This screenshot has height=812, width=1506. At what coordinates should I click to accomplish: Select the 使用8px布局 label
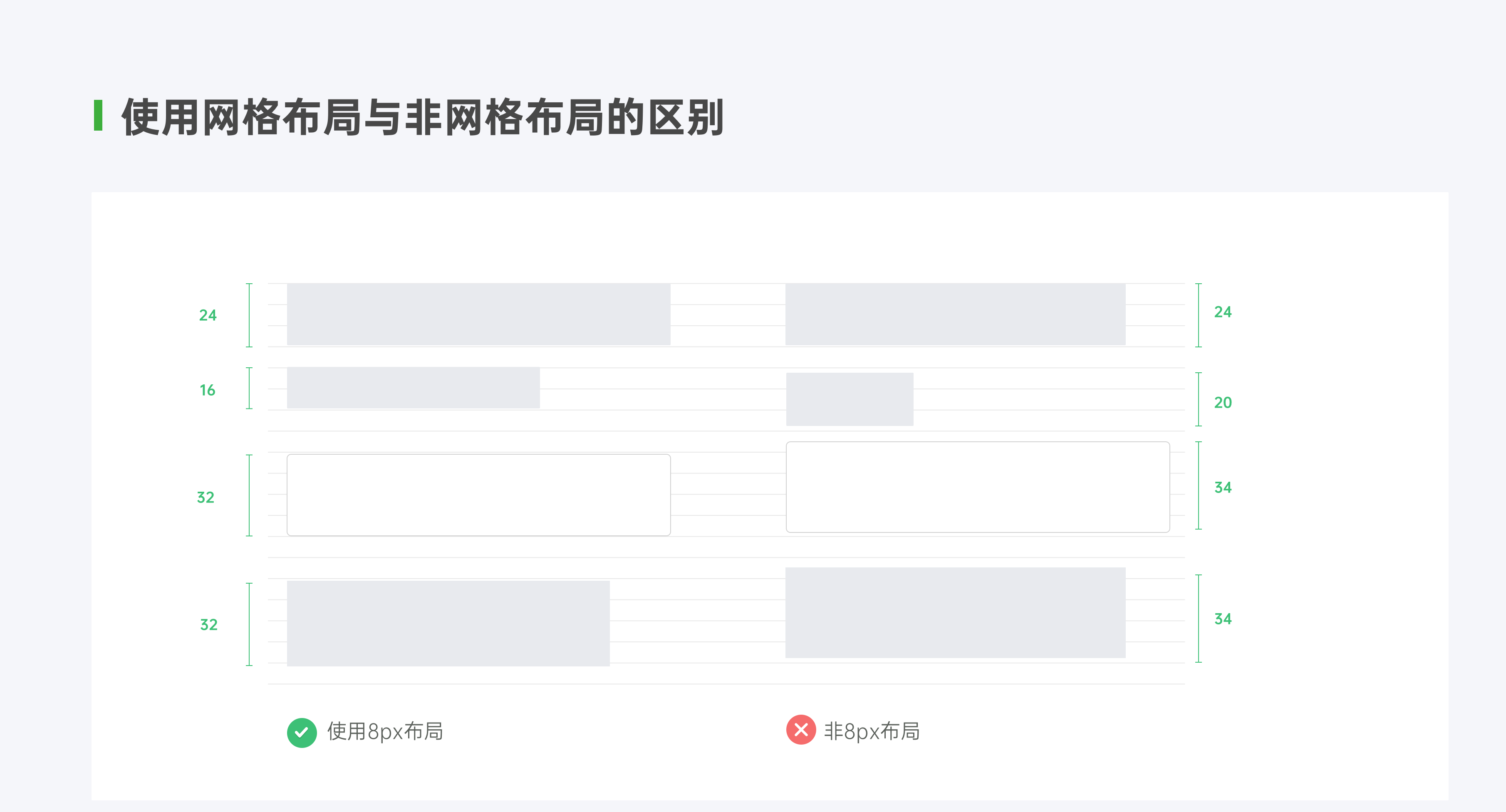tap(385, 732)
